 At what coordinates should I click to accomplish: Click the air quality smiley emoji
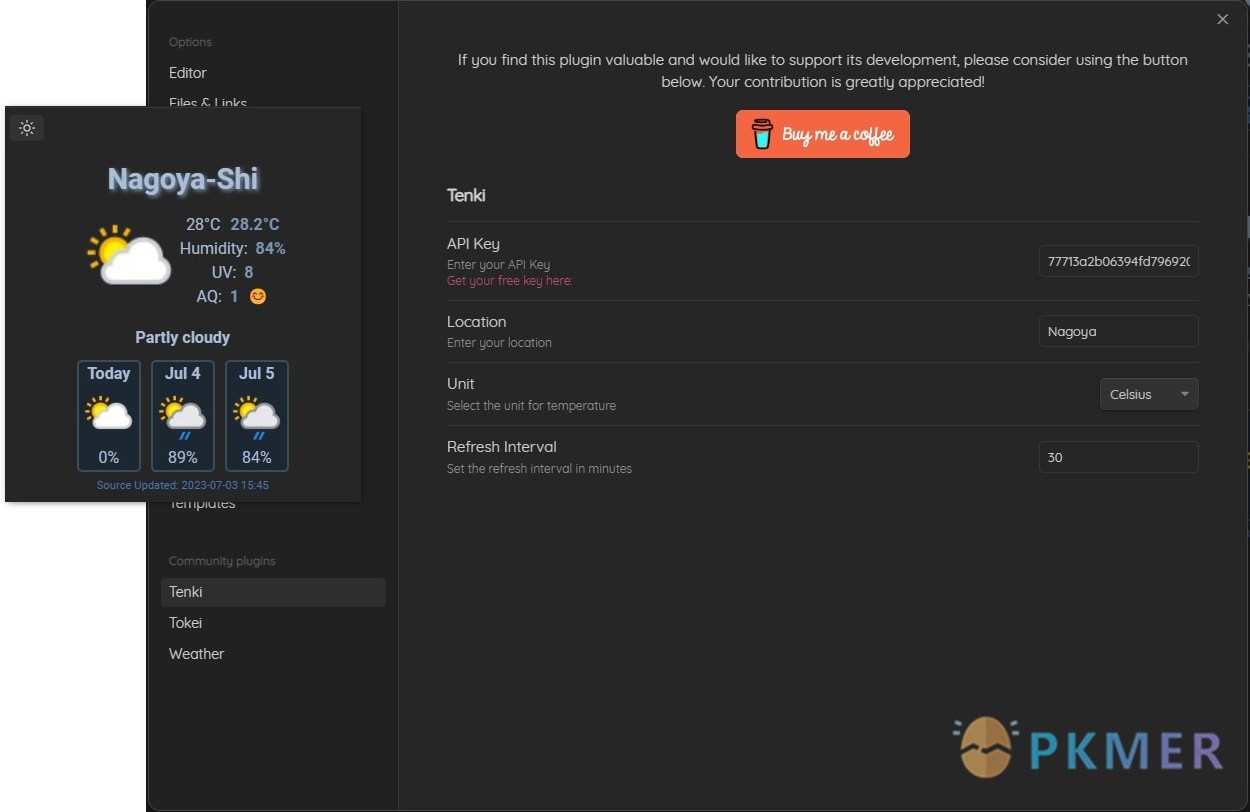pos(258,297)
